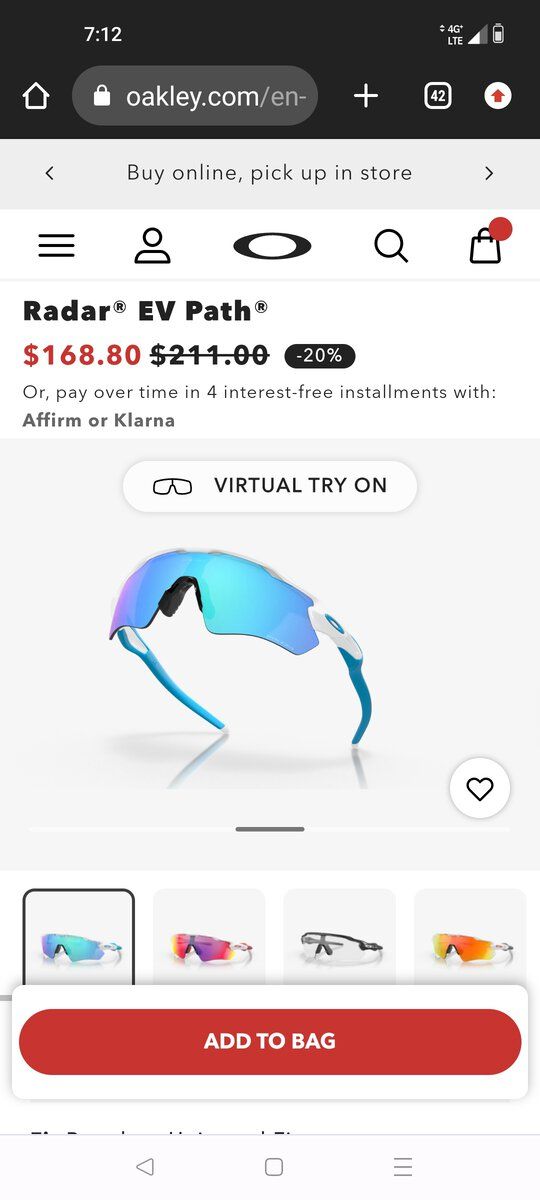Open the search magnifier icon
The width and height of the screenshot is (540, 1200).
click(391, 245)
